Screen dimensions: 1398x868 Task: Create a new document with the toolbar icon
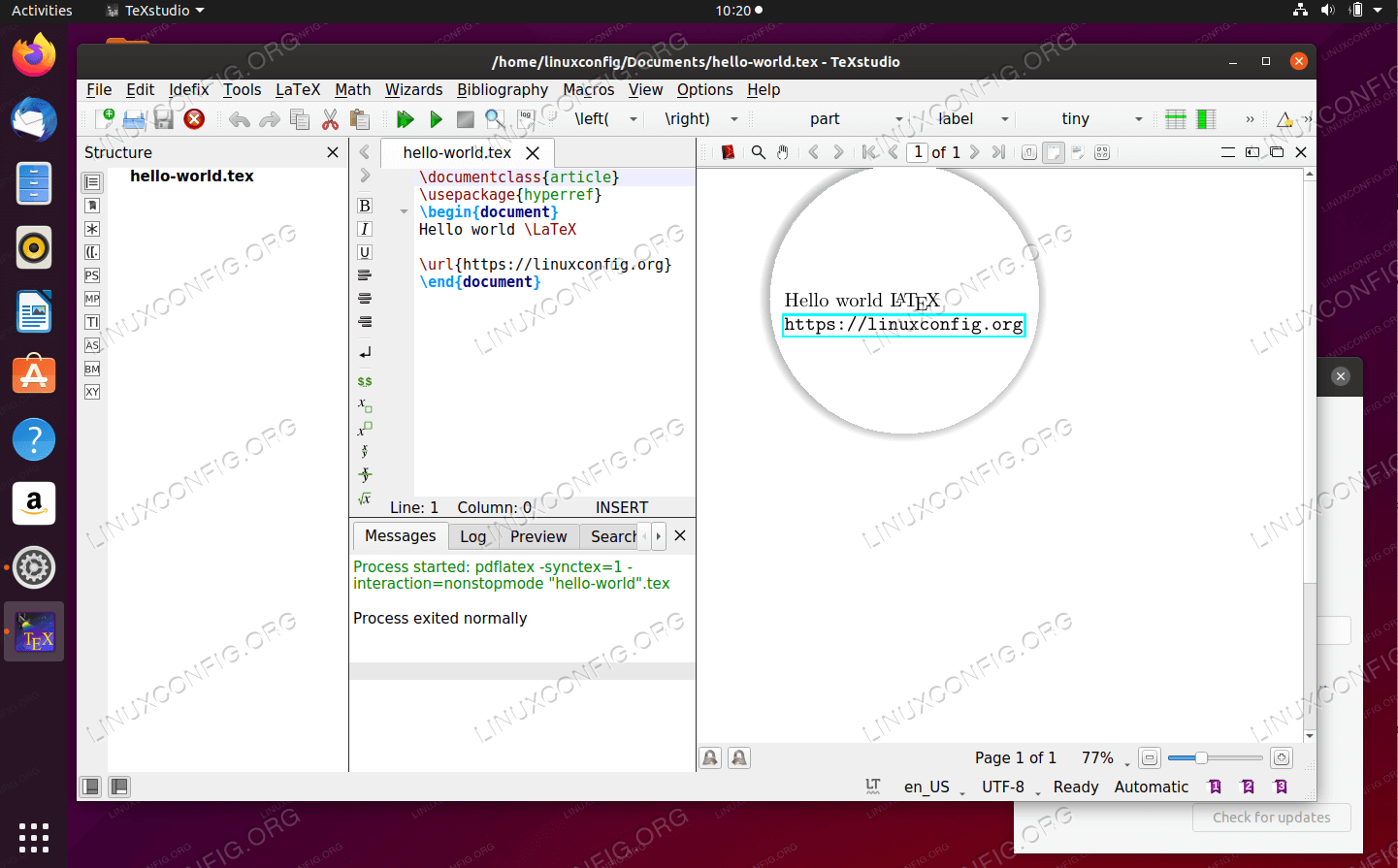pos(105,118)
